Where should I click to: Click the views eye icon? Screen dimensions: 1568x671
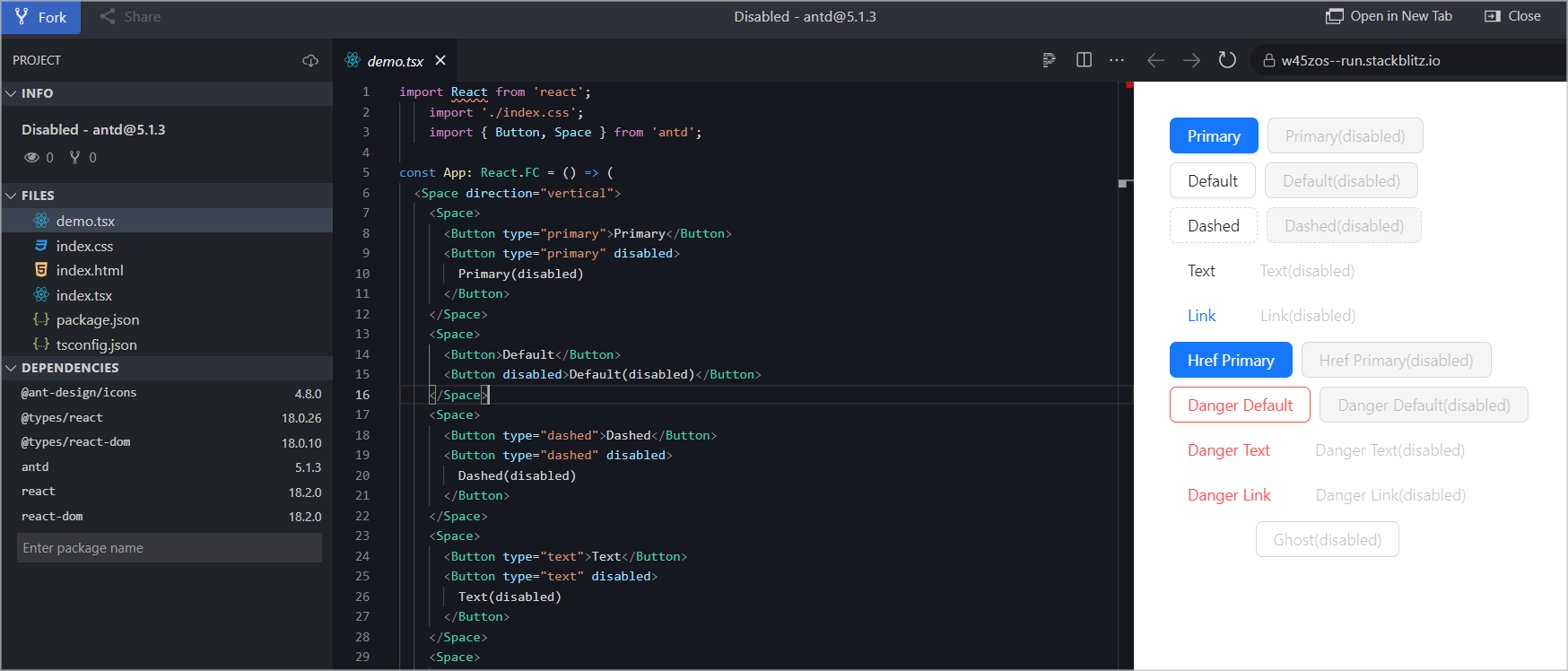(x=32, y=157)
